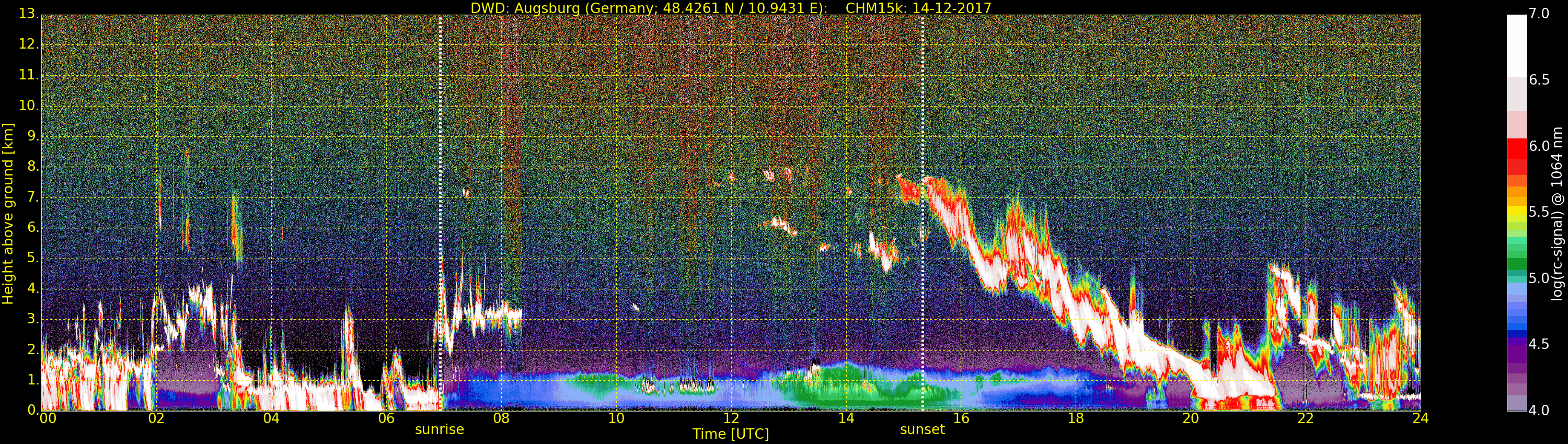The height and width of the screenshot is (444, 1568).
Task: Click the y-axis tick label '2.'
Action: coord(33,349)
